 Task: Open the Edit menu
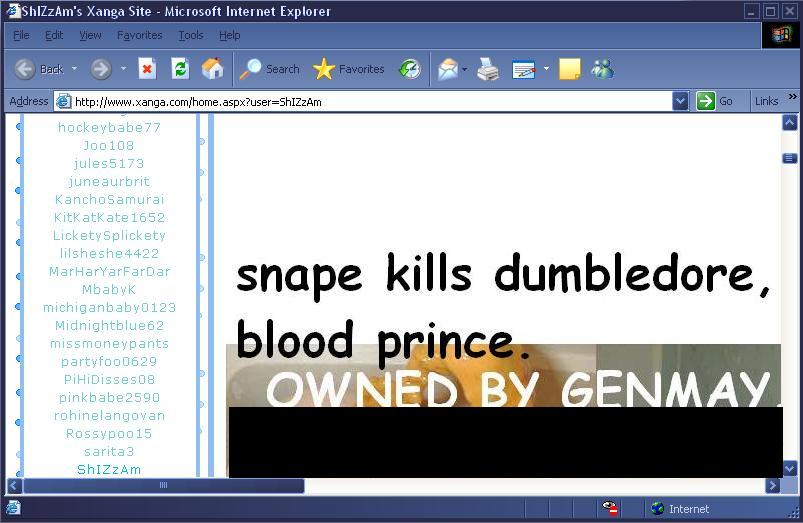(54, 35)
